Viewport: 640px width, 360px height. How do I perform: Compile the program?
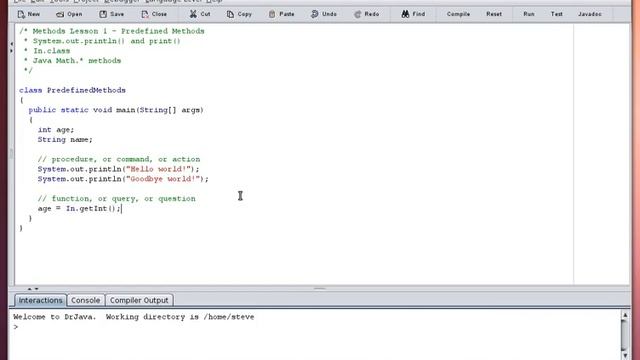(x=458, y=14)
